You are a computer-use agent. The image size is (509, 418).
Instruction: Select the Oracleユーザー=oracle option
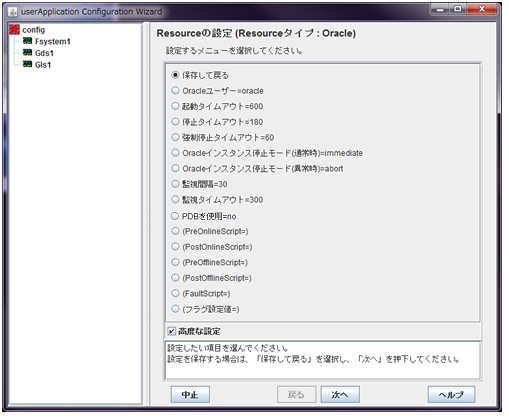pyautogui.click(x=175, y=91)
